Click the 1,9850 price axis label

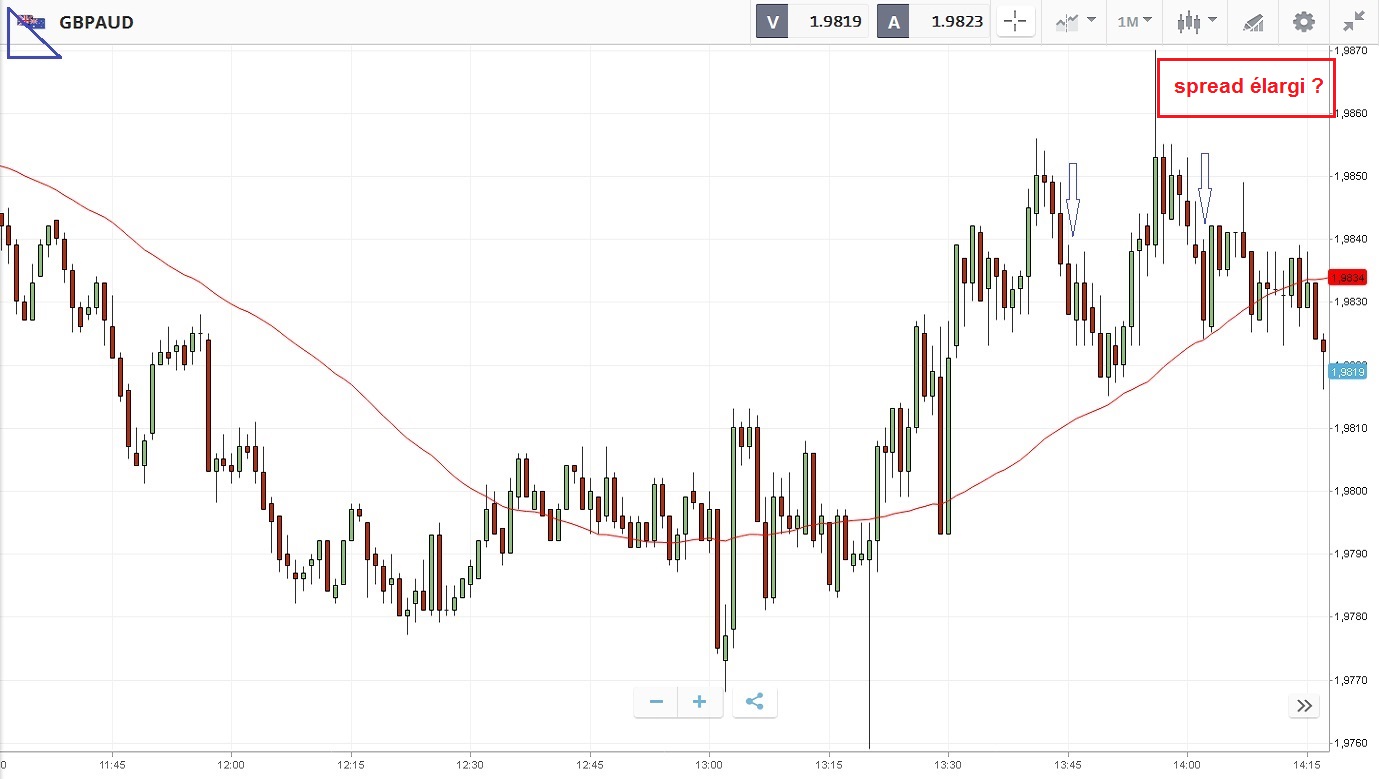(x=1349, y=177)
